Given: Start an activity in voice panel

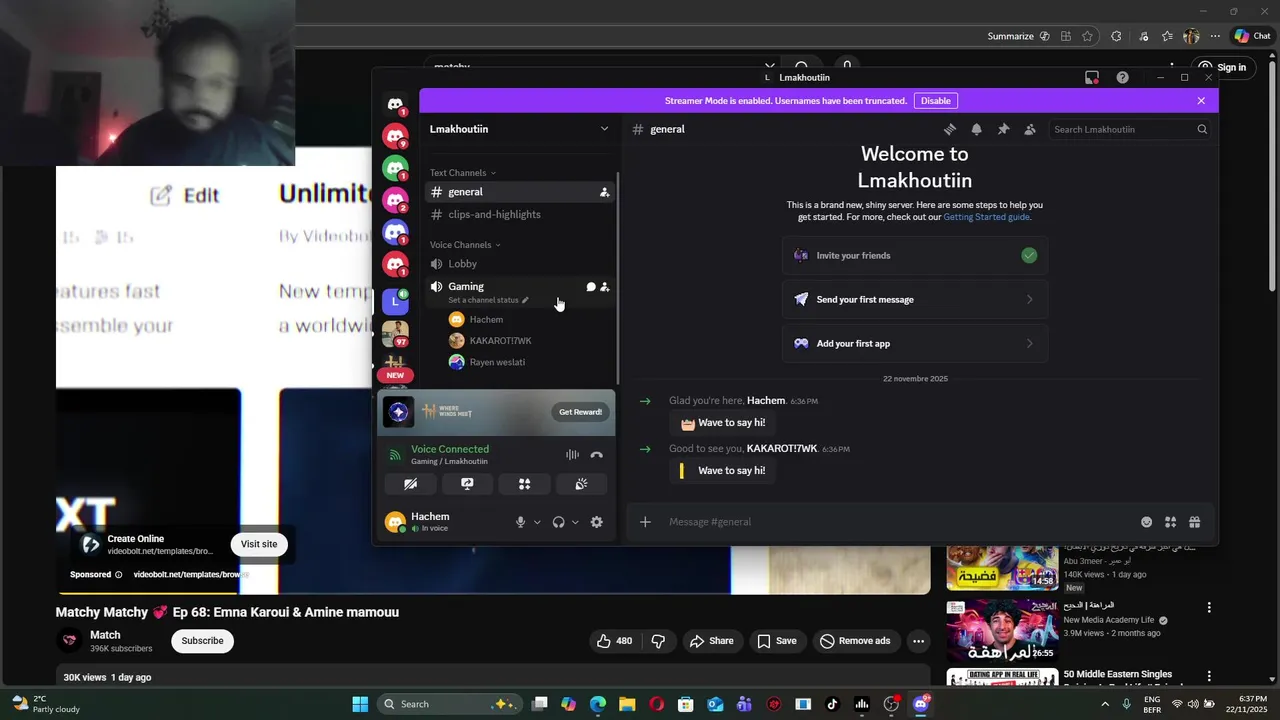Looking at the screenshot, I should click(524, 484).
